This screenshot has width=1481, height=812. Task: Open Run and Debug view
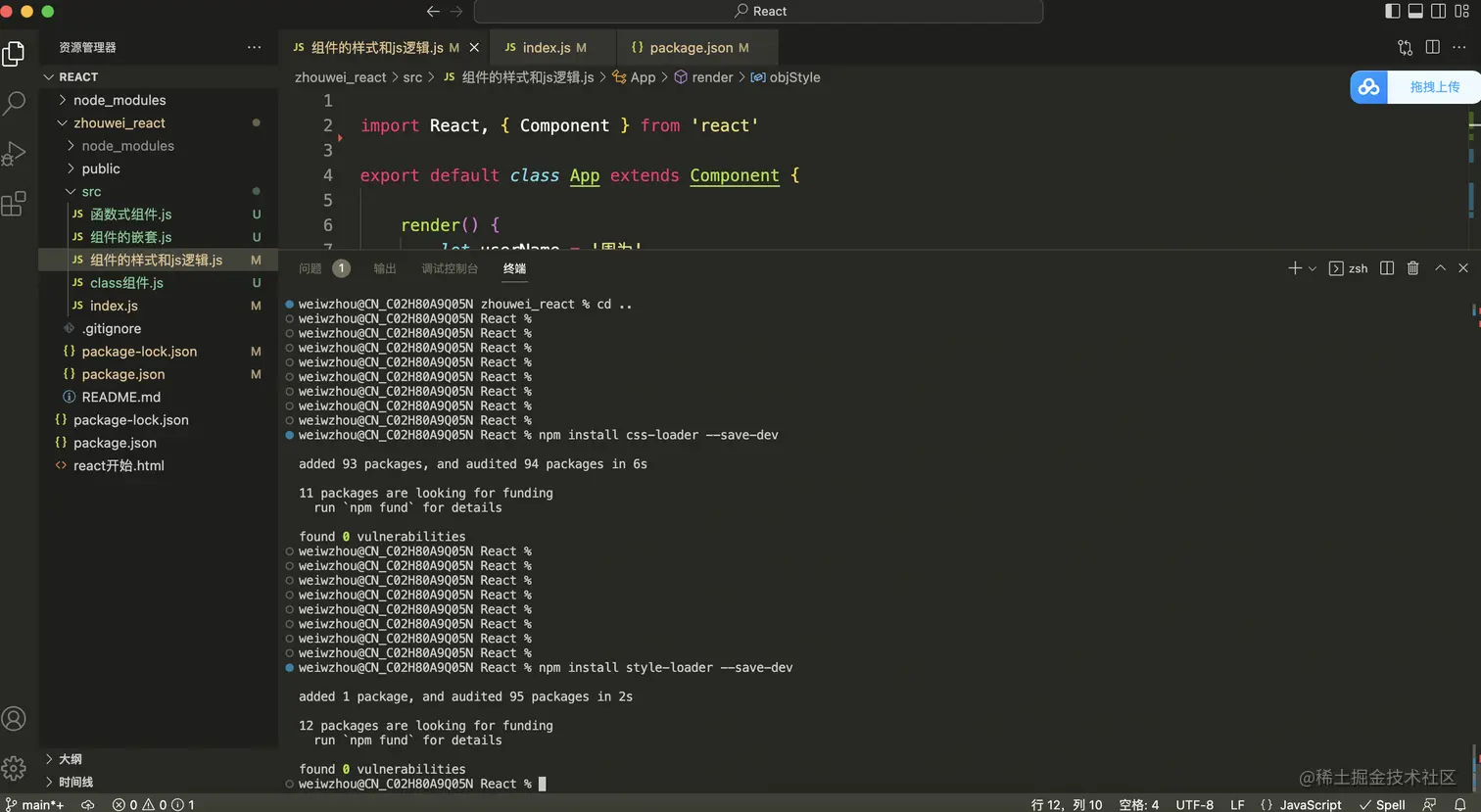[14, 154]
